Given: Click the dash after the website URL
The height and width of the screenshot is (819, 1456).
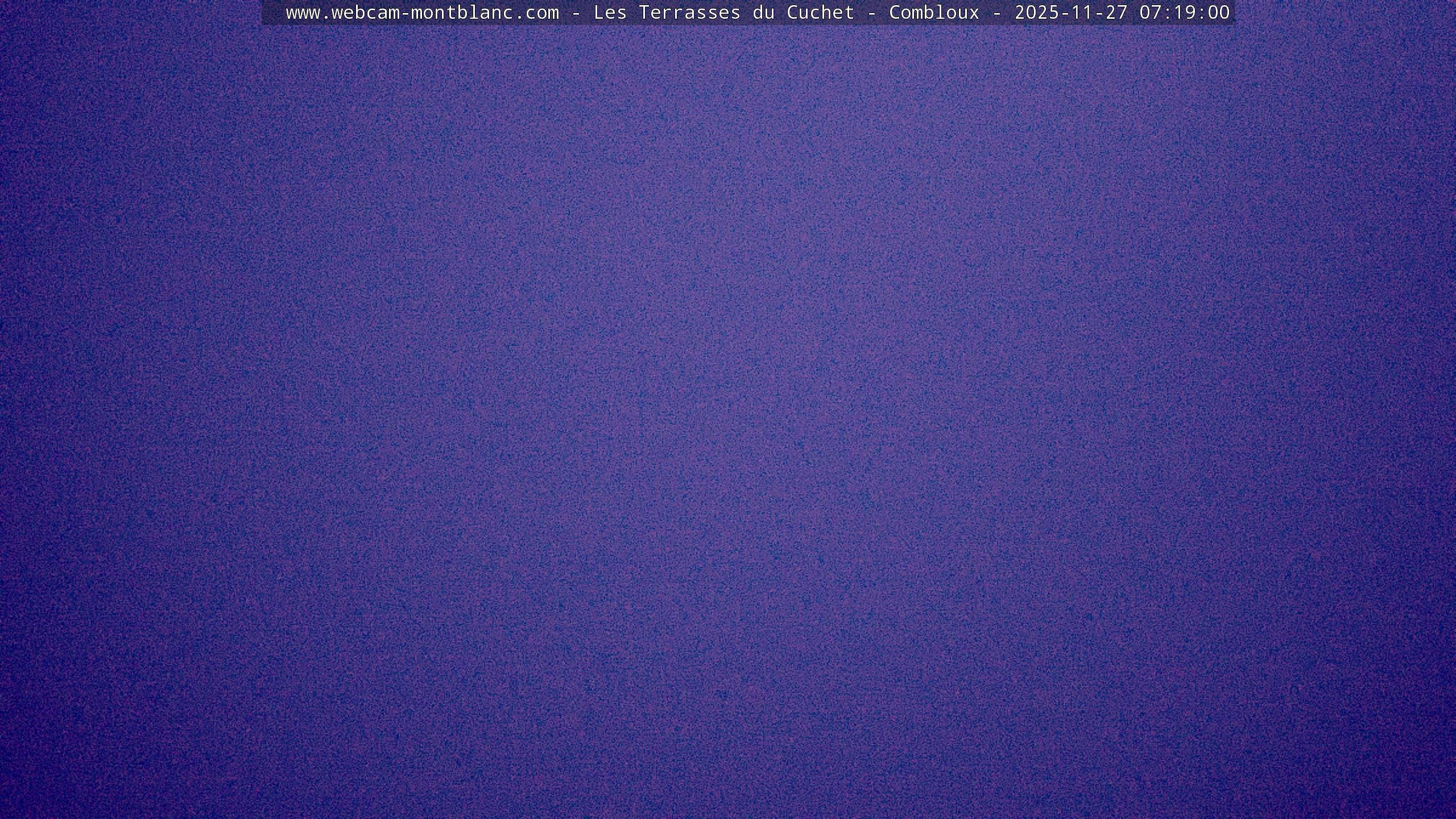Looking at the screenshot, I should 576,13.
